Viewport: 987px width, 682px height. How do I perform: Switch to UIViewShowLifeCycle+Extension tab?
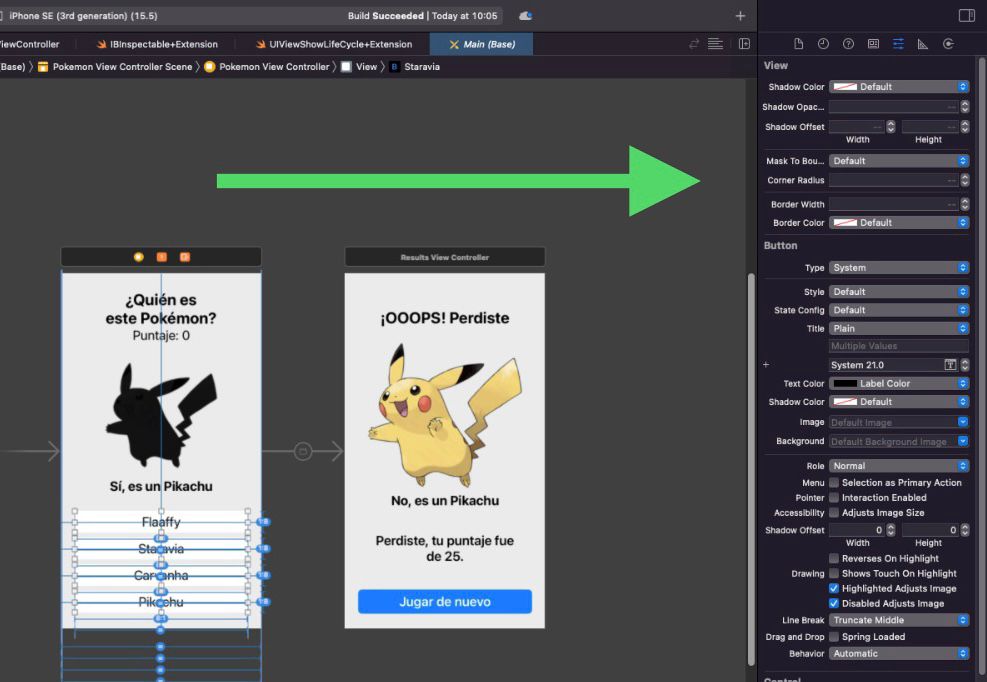click(x=334, y=44)
